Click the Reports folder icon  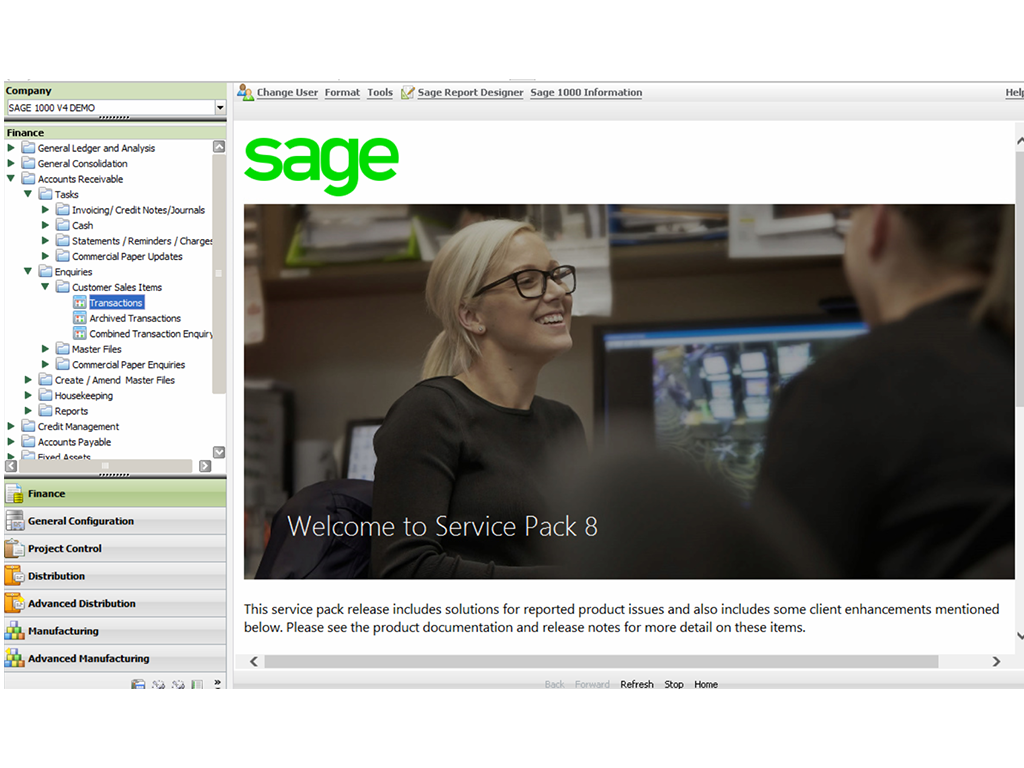click(45, 411)
